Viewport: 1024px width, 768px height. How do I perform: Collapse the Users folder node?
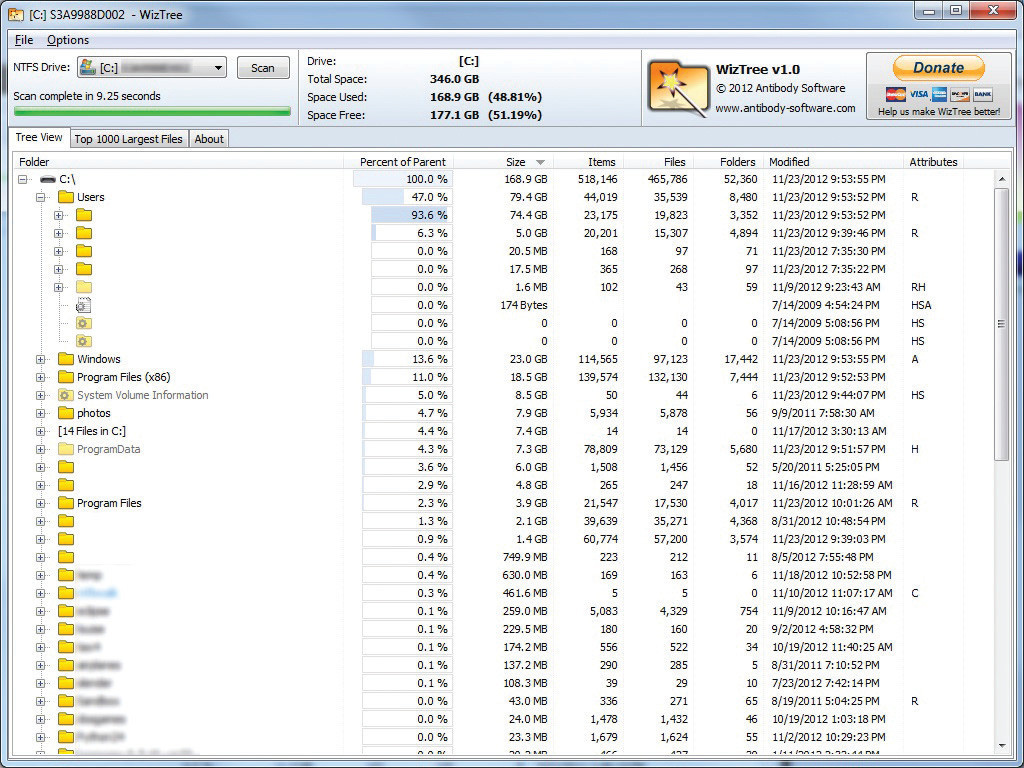41,197
